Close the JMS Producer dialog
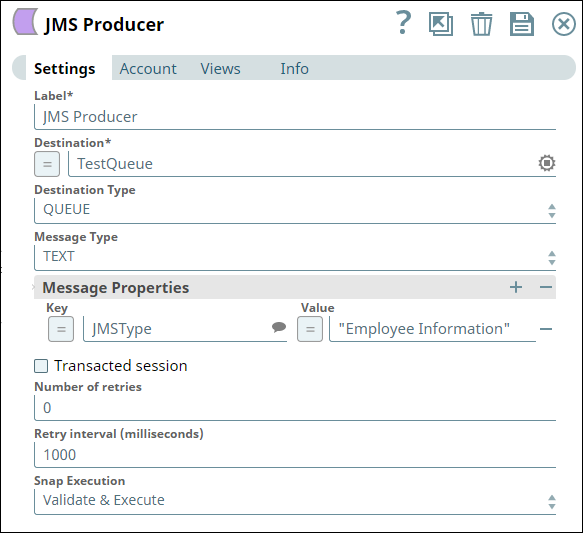Image resolution: width=583 pixels, height=533 pixels. pyautogui.click(x=564, y=24)
